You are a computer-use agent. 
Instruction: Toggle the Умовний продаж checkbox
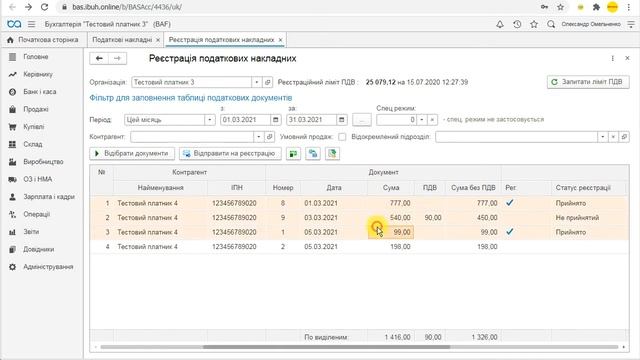(x=342, y=137)
